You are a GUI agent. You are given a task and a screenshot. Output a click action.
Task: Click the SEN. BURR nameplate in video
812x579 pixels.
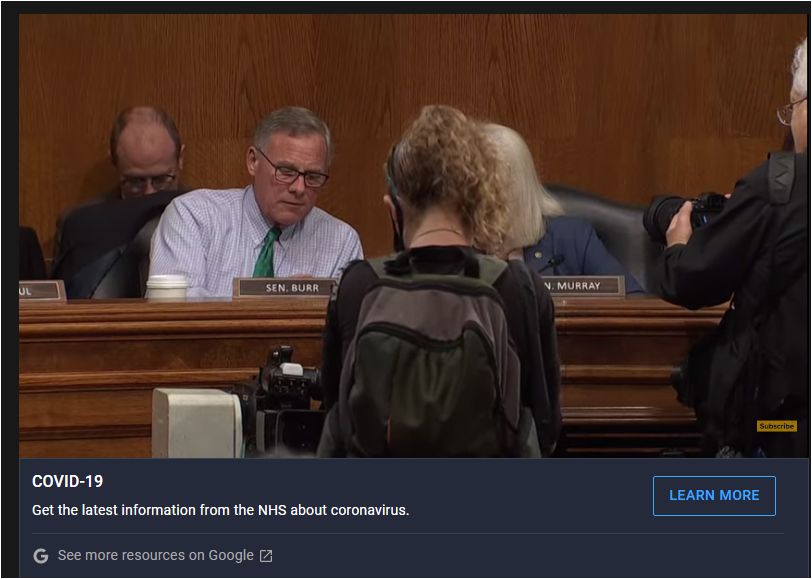coord(285,288)
